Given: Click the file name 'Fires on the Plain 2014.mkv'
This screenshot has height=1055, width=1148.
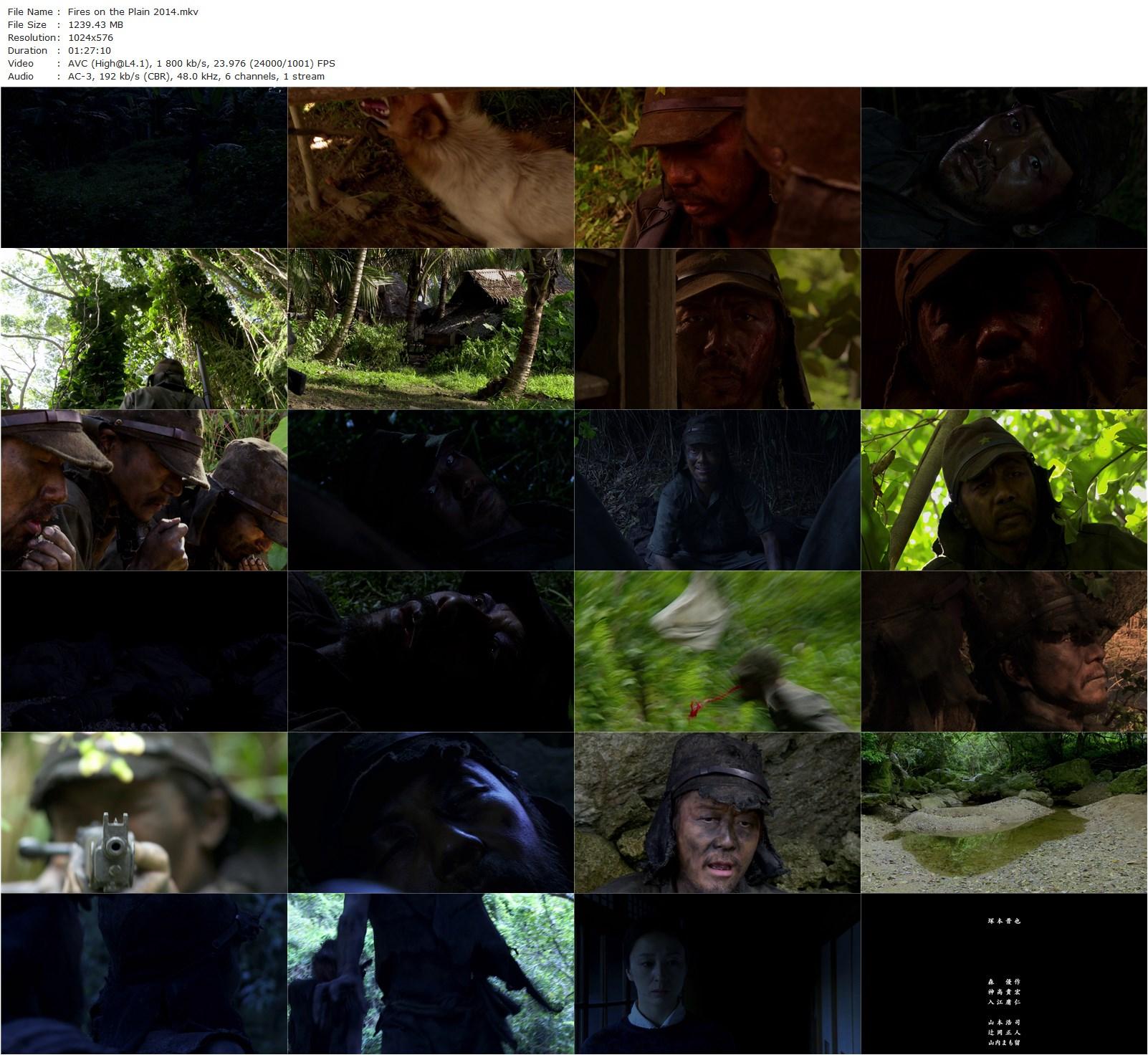Looking at the screenshot, I should (x=133, y=11).
